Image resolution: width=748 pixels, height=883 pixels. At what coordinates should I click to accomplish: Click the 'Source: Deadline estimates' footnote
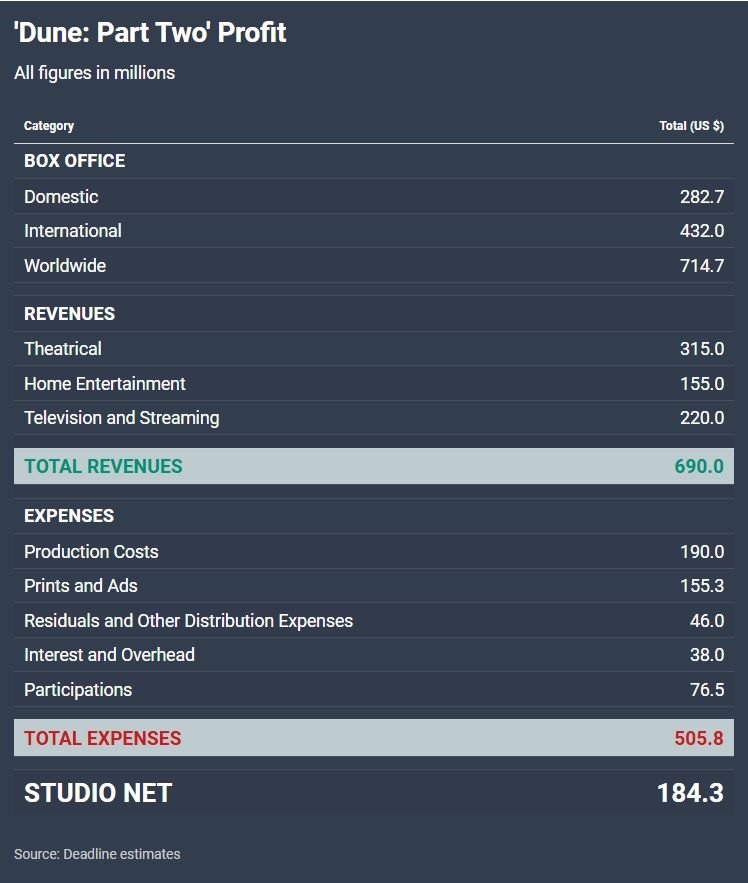click(x=97, y=854)
